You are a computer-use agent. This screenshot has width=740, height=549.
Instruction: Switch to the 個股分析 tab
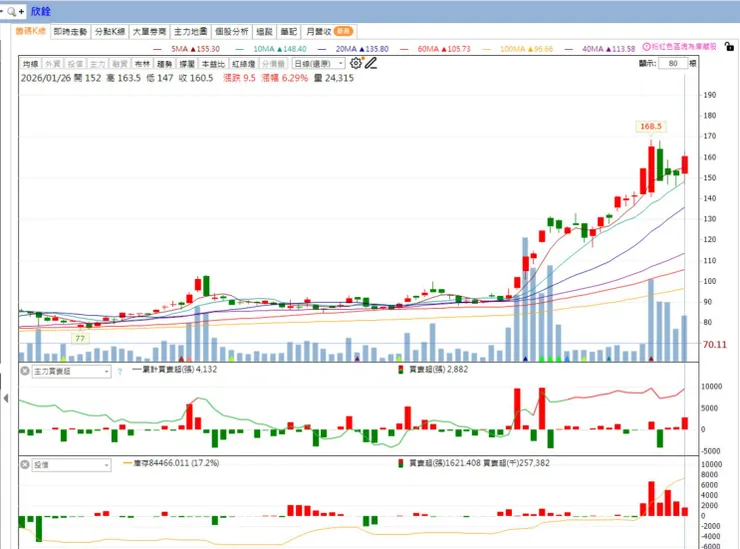(231, 32)
